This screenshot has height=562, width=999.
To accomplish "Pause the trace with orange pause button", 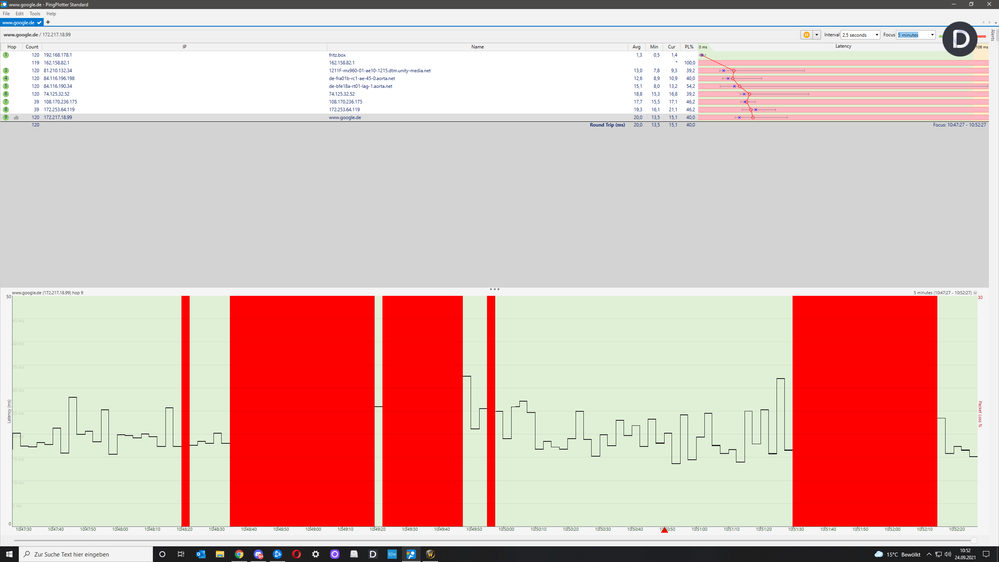I will 806,35.
